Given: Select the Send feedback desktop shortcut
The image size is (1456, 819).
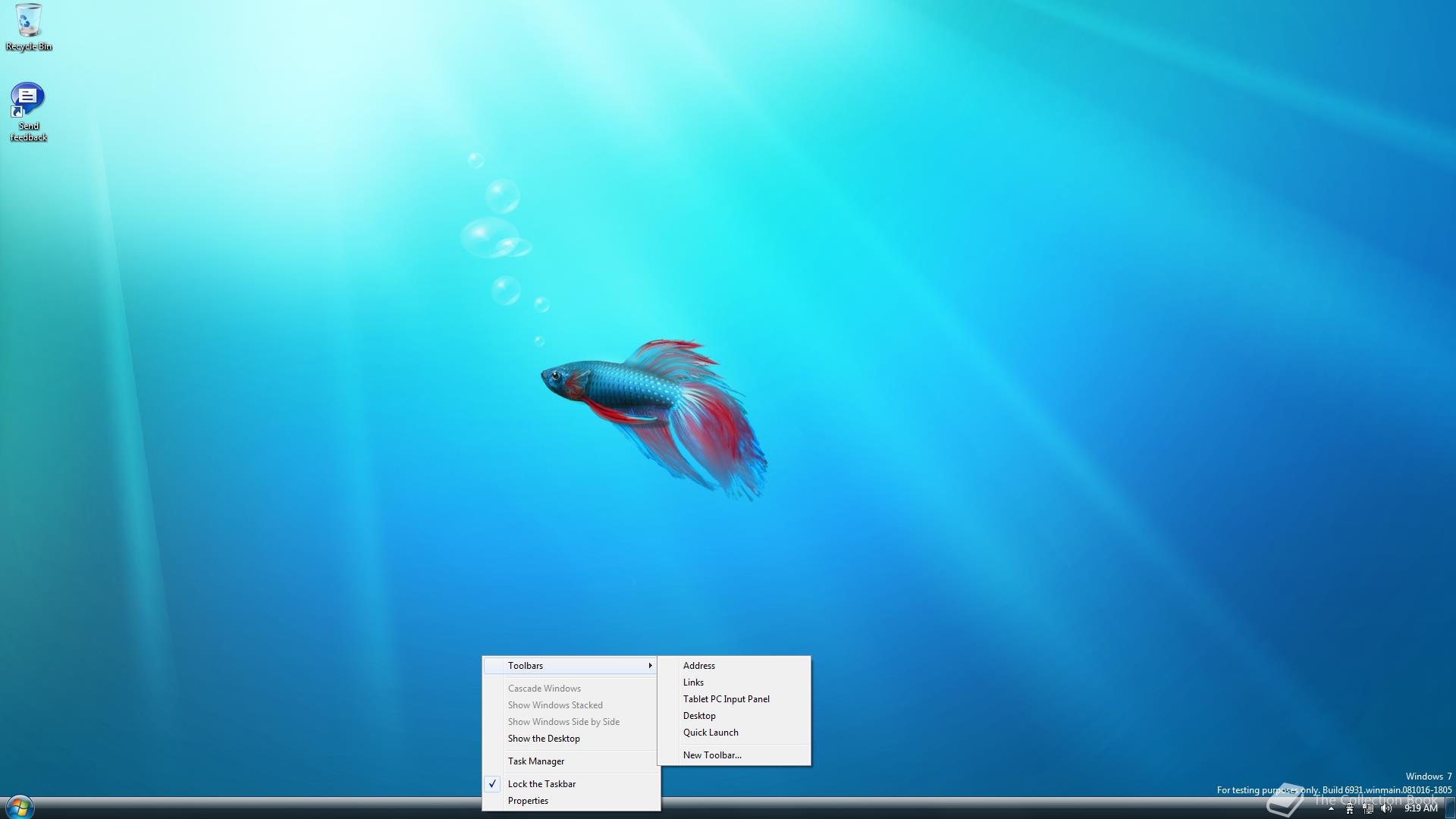Looking at the screenshot, I should 28,112.
